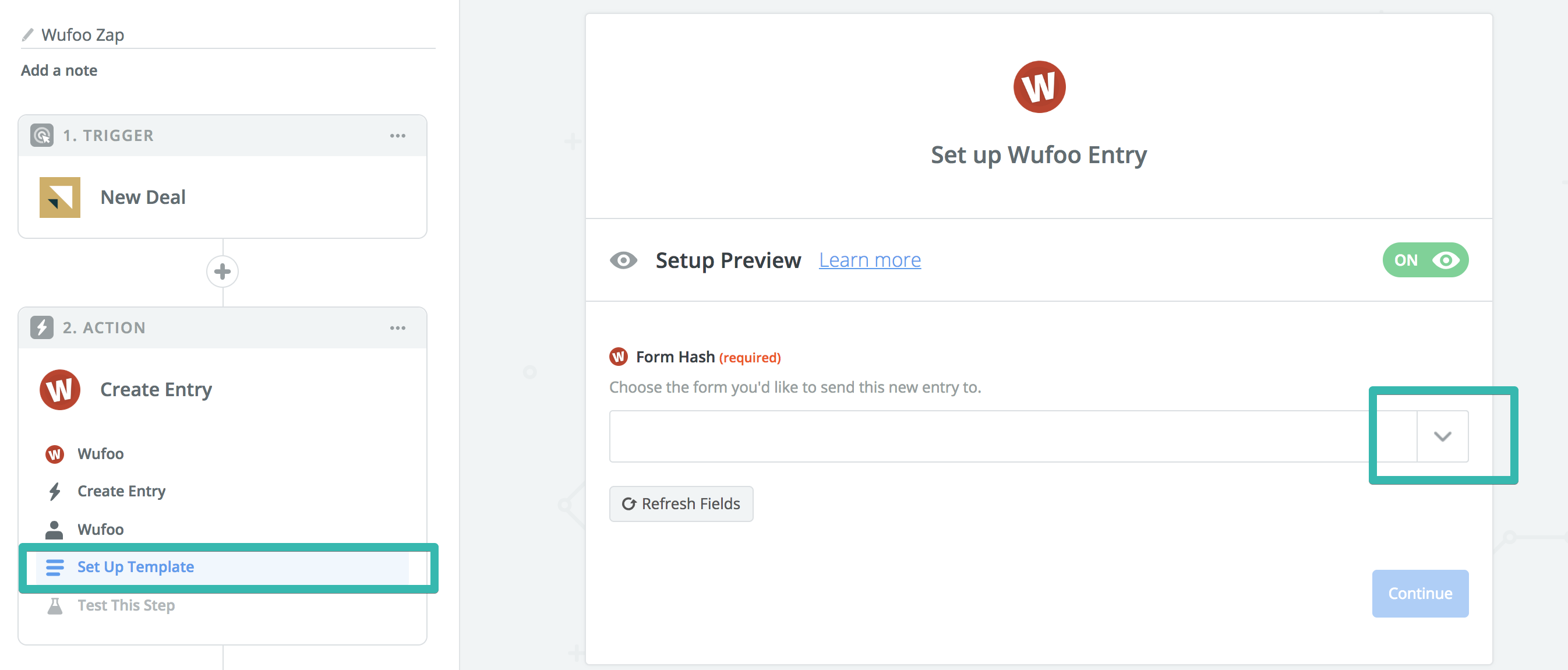Open the Form Hash dropdown arrow
1568x670 pixels.
click(x=1442, y=436)
